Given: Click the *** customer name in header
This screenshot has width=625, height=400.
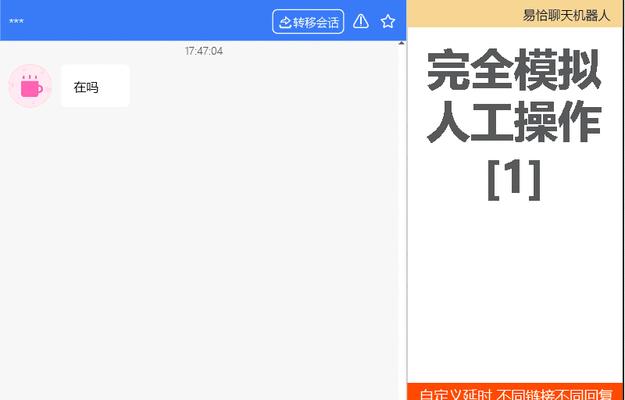Looking at the screenshot, I should [16, 22].
